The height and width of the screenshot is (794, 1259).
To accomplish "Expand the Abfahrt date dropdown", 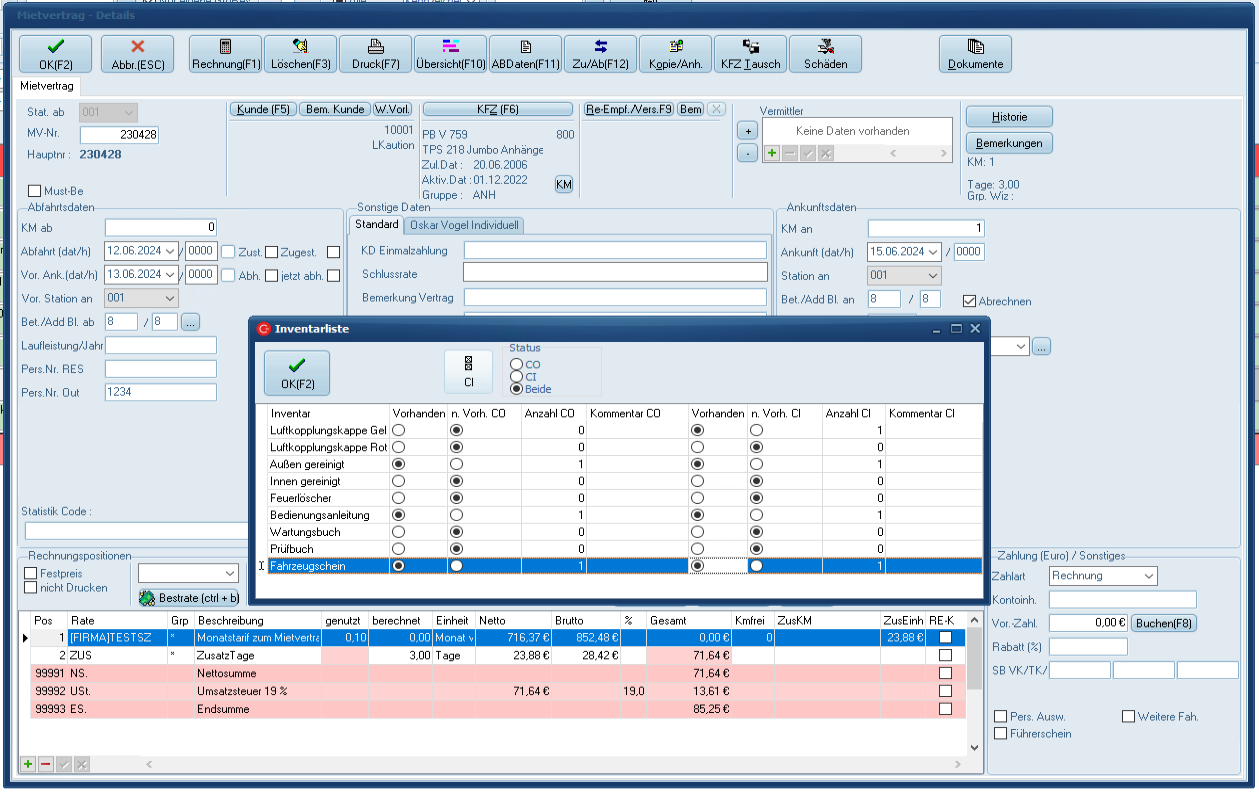I will (169, 252).
